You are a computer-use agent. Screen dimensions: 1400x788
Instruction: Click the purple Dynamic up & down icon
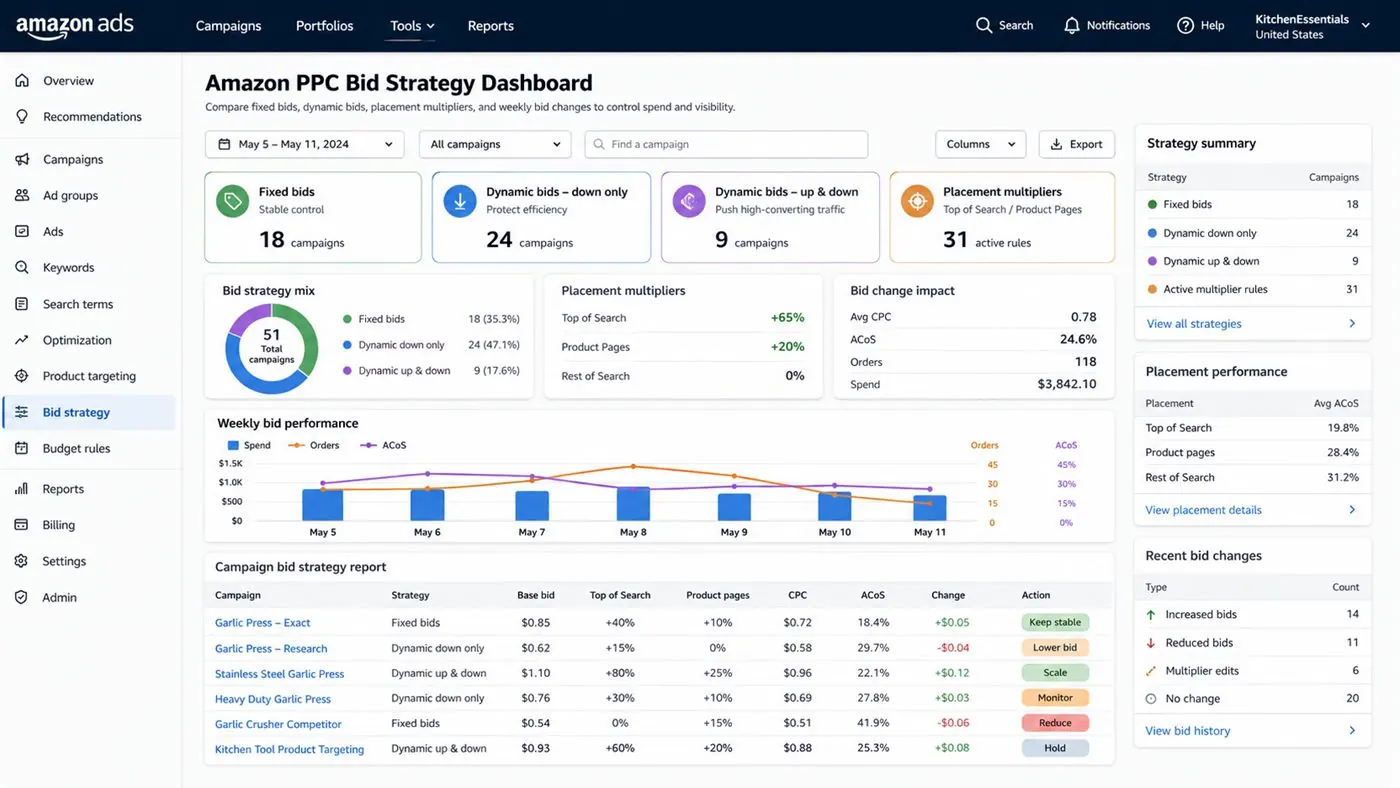689,201
